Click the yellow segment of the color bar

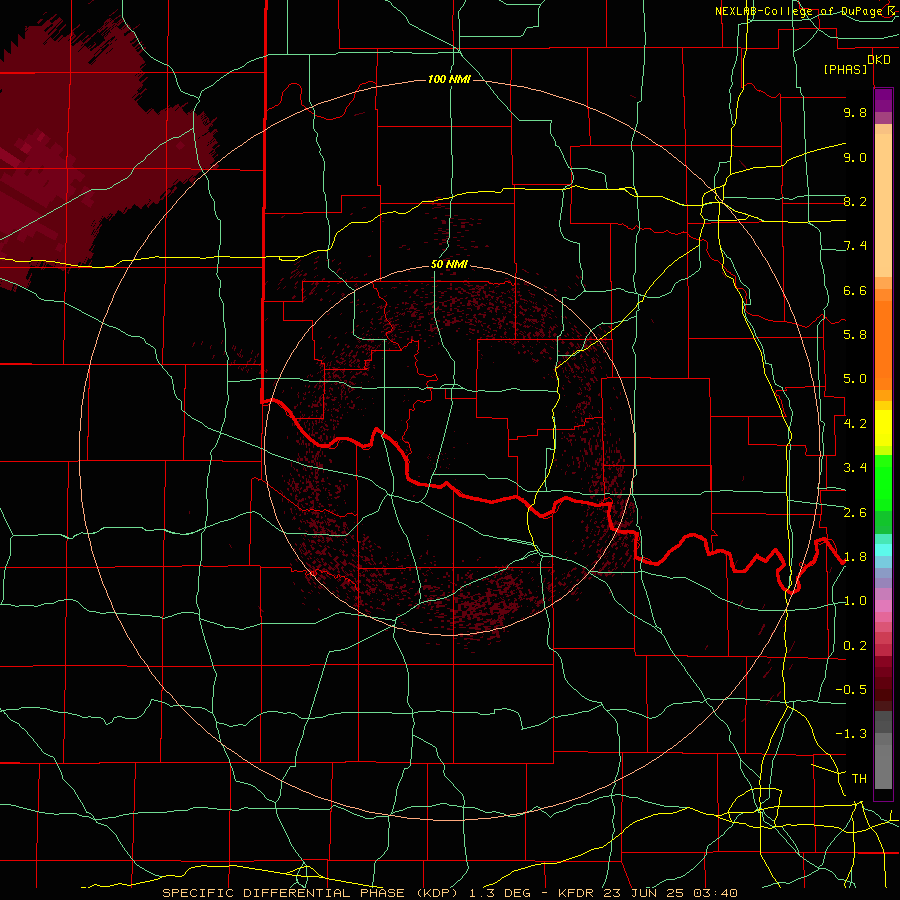click(x=883, y=428)
